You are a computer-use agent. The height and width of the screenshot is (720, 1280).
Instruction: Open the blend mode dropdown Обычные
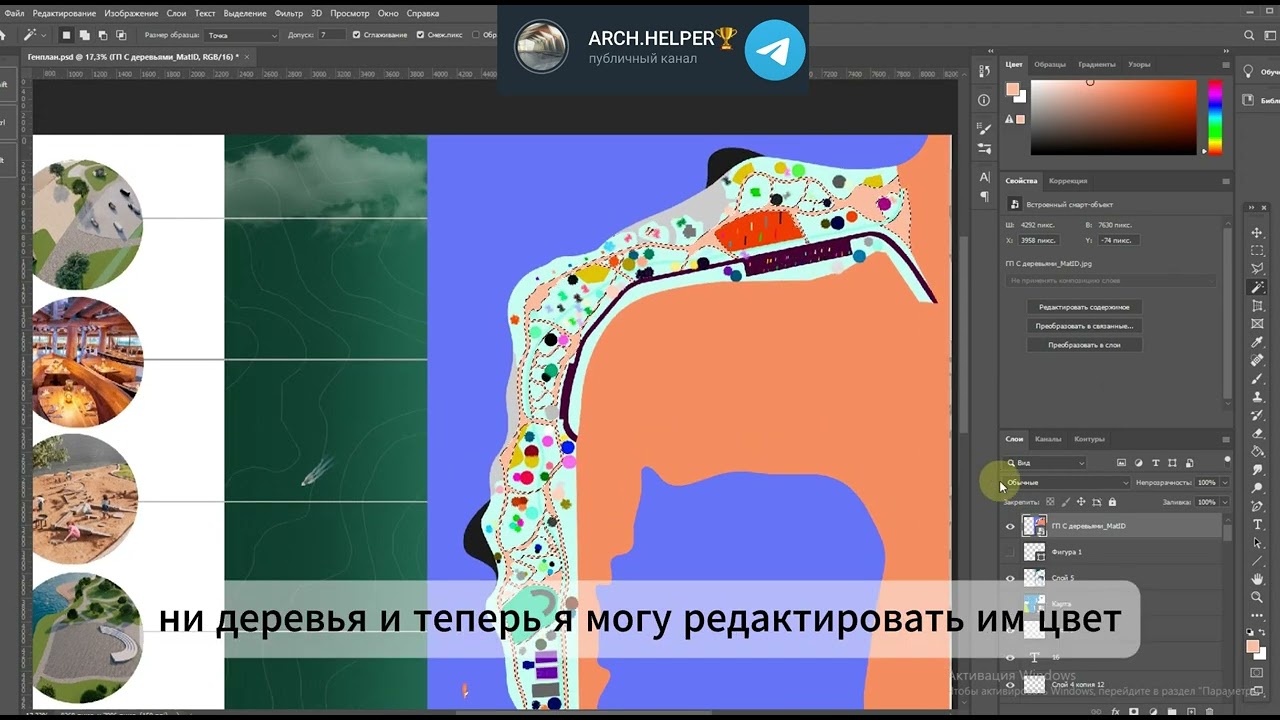point(1067,482)
